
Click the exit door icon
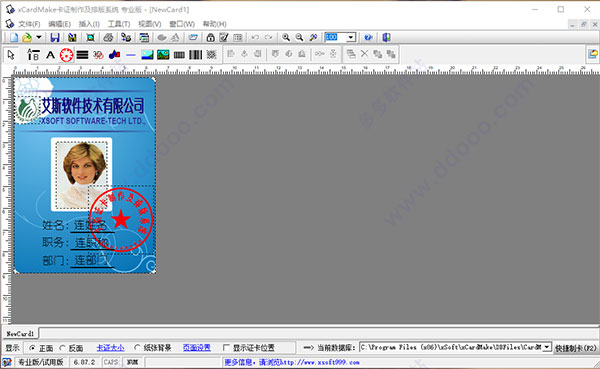pyautogui.click(x=386, y=37)
